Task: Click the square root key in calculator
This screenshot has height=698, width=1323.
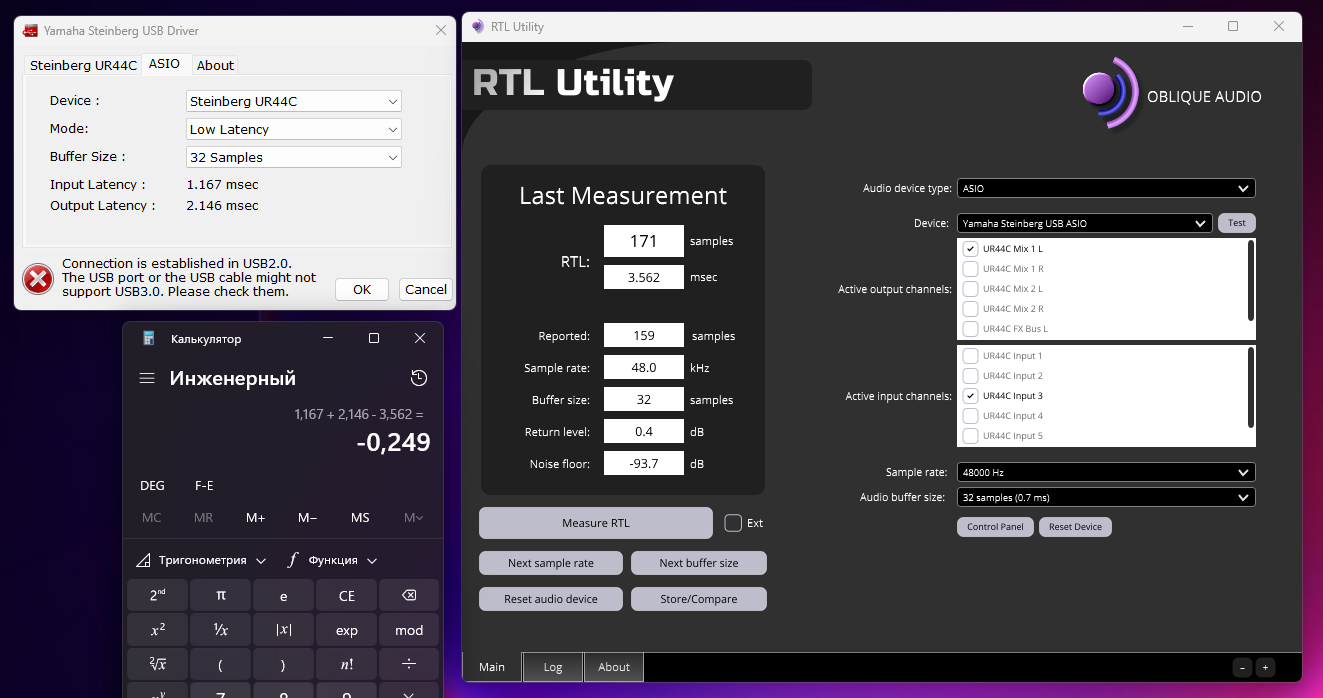Action: (x=158, y=664)
